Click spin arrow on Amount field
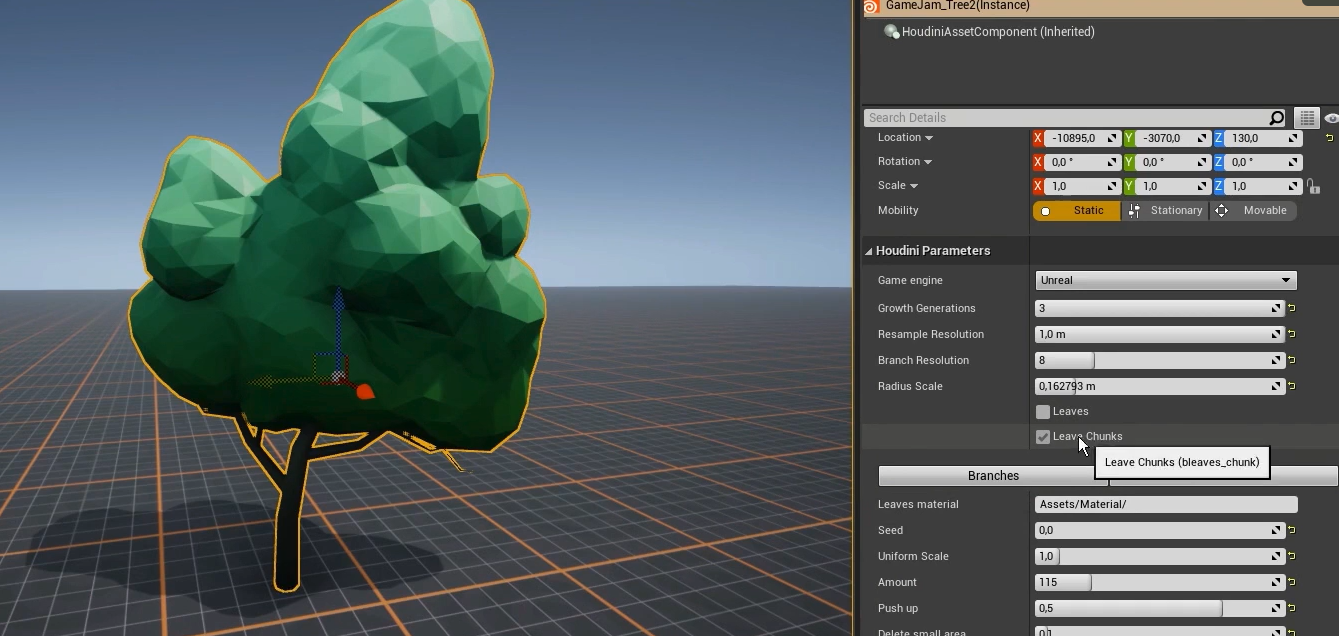The width and height of the screenshot is (1339, 636). pos(1276,582)
